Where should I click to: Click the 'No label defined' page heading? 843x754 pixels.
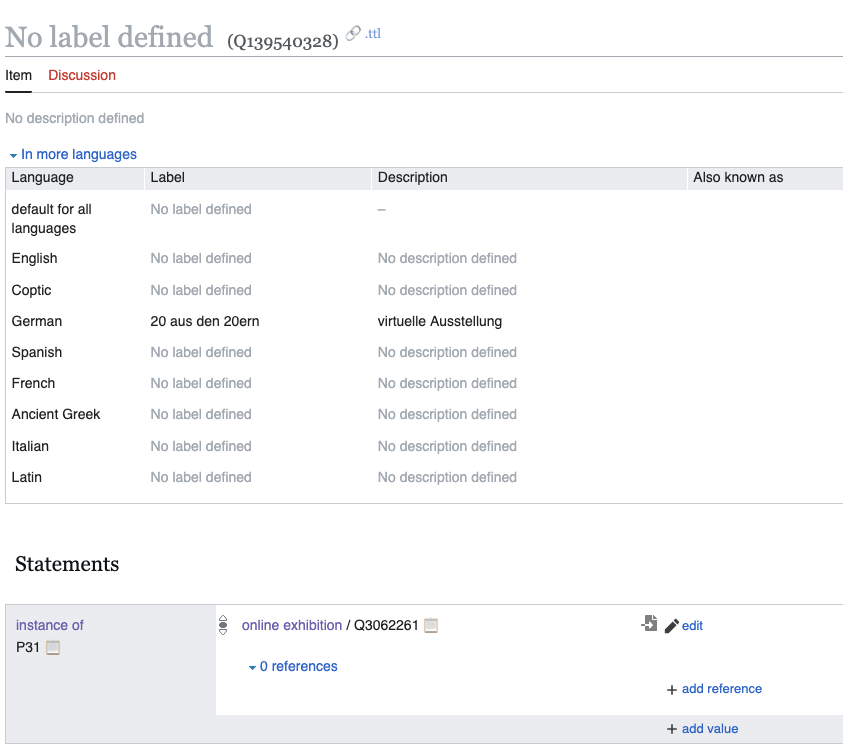[x=109, y=37]
